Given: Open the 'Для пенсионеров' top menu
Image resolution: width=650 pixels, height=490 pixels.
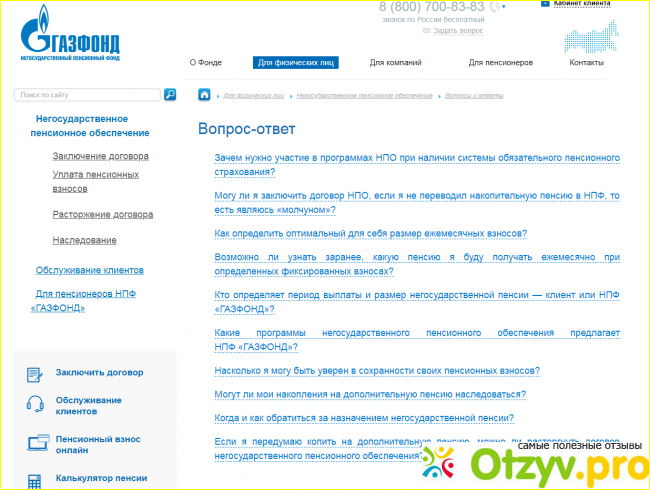Looking at the screenshot, I should [x=500, y=62].
